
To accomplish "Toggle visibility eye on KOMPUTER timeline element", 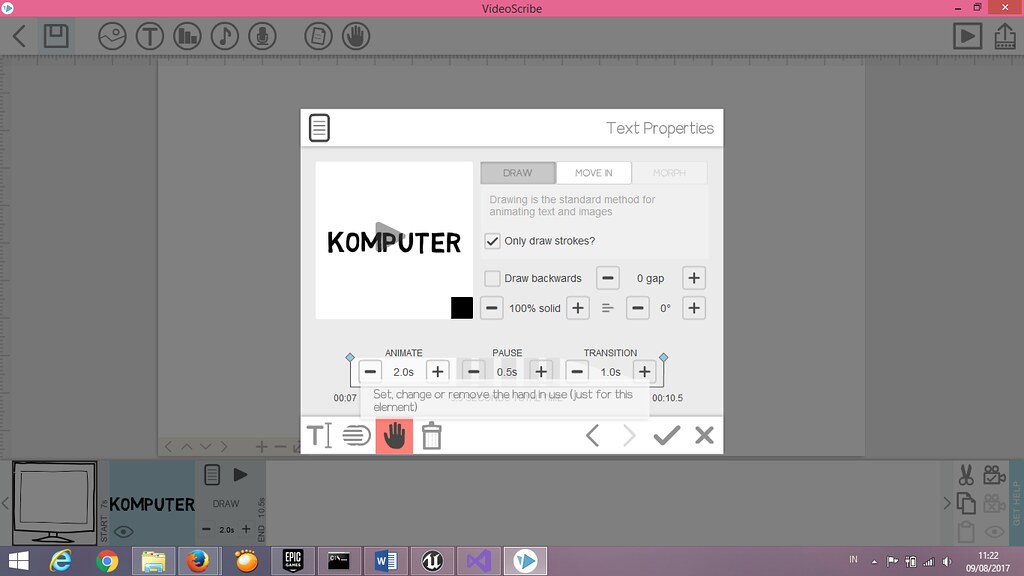I will [123, 532].
